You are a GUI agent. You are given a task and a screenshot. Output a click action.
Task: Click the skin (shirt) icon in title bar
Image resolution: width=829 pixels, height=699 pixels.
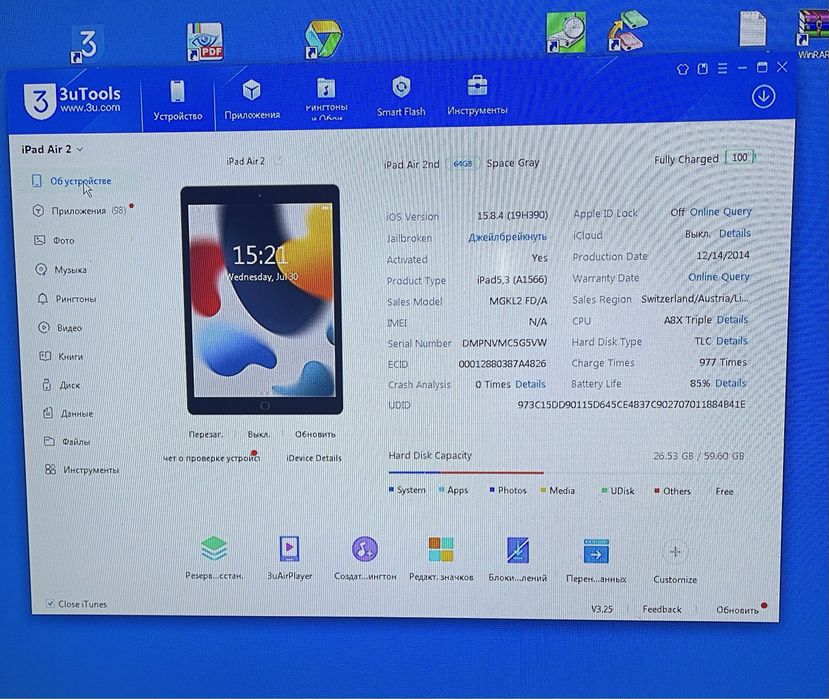[683, 69]
